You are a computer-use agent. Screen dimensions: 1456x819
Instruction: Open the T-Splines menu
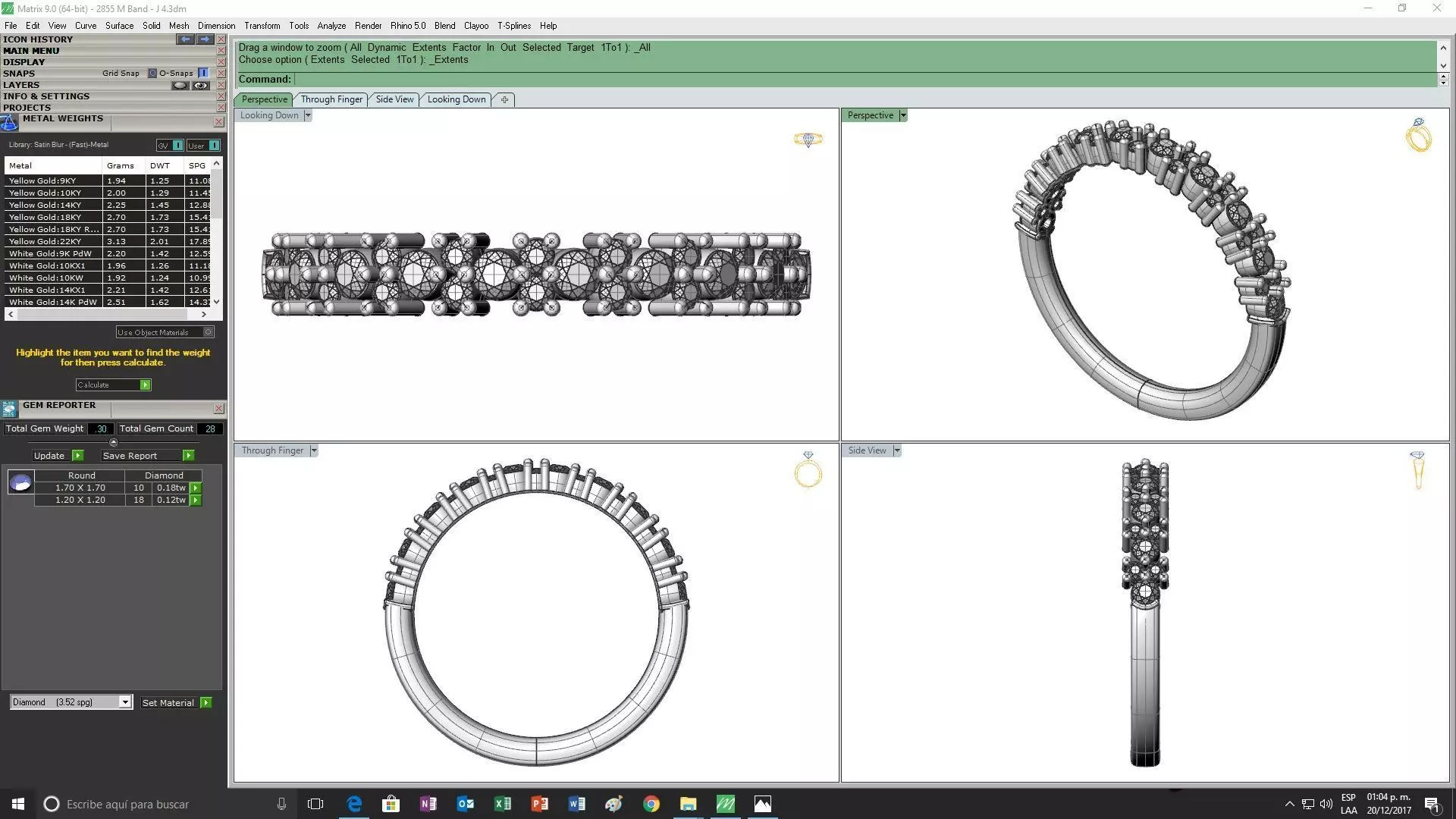tap(513, 25)
